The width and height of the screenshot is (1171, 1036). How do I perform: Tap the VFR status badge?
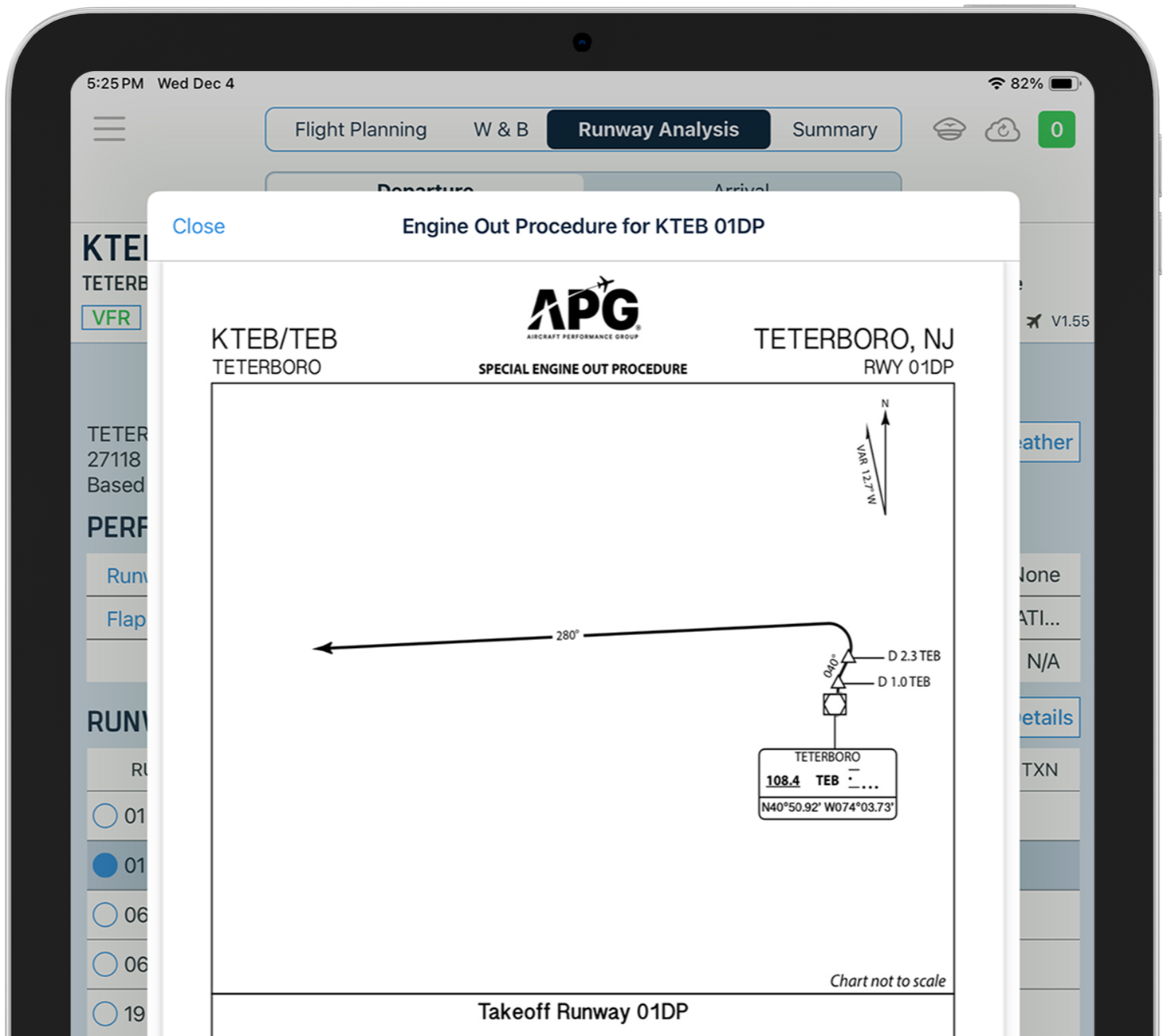[x=112, y=318]
